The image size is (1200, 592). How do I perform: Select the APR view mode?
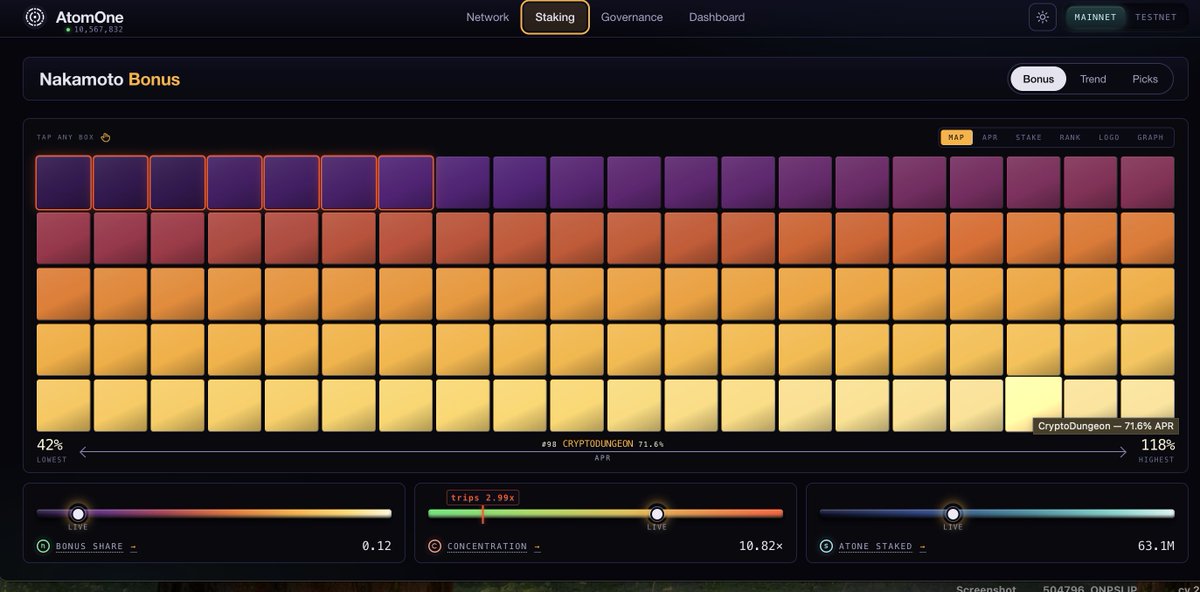pos(990,137)
